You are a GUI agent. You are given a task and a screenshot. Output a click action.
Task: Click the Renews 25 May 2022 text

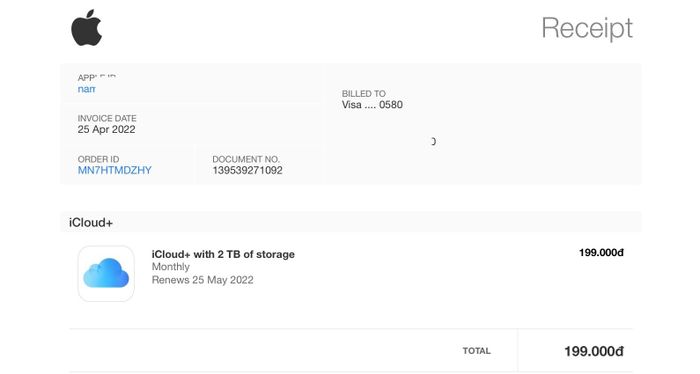tap(203, 280)
